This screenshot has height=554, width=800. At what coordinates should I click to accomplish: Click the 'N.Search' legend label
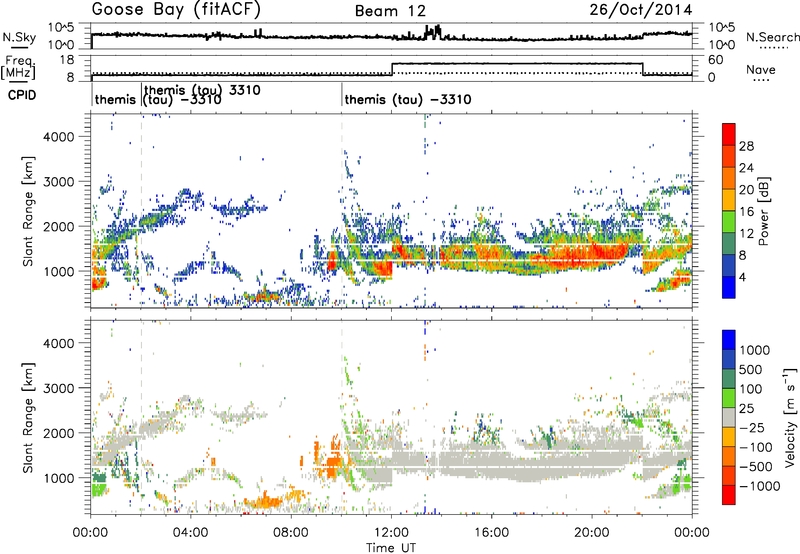(x=772, y=37)
